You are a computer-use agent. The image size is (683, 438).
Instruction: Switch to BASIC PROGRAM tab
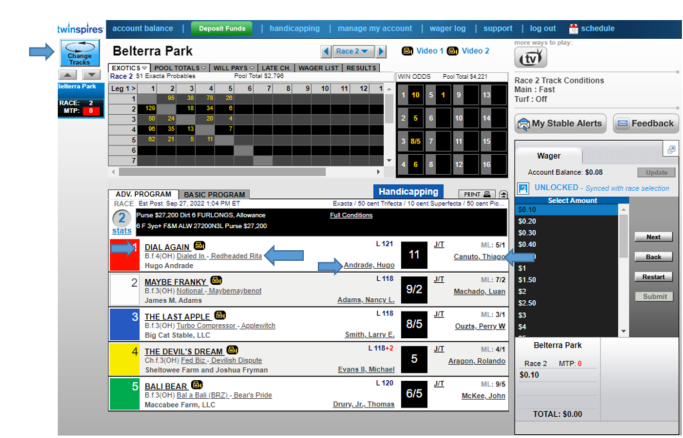pyautogui.click(x=214, y=195)
